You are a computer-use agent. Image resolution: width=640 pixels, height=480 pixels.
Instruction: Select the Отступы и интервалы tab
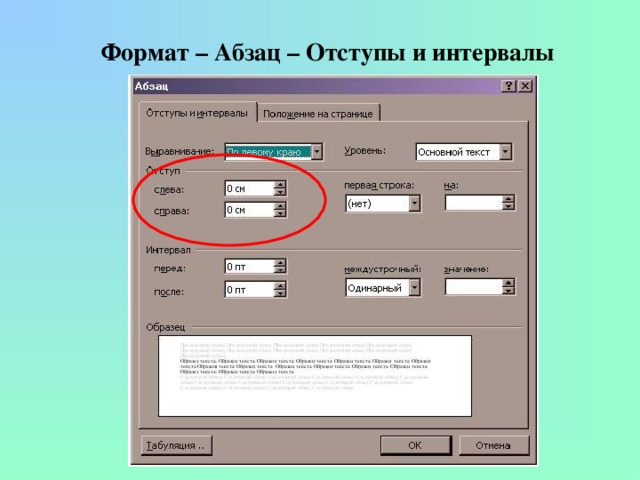pos(197,113)
